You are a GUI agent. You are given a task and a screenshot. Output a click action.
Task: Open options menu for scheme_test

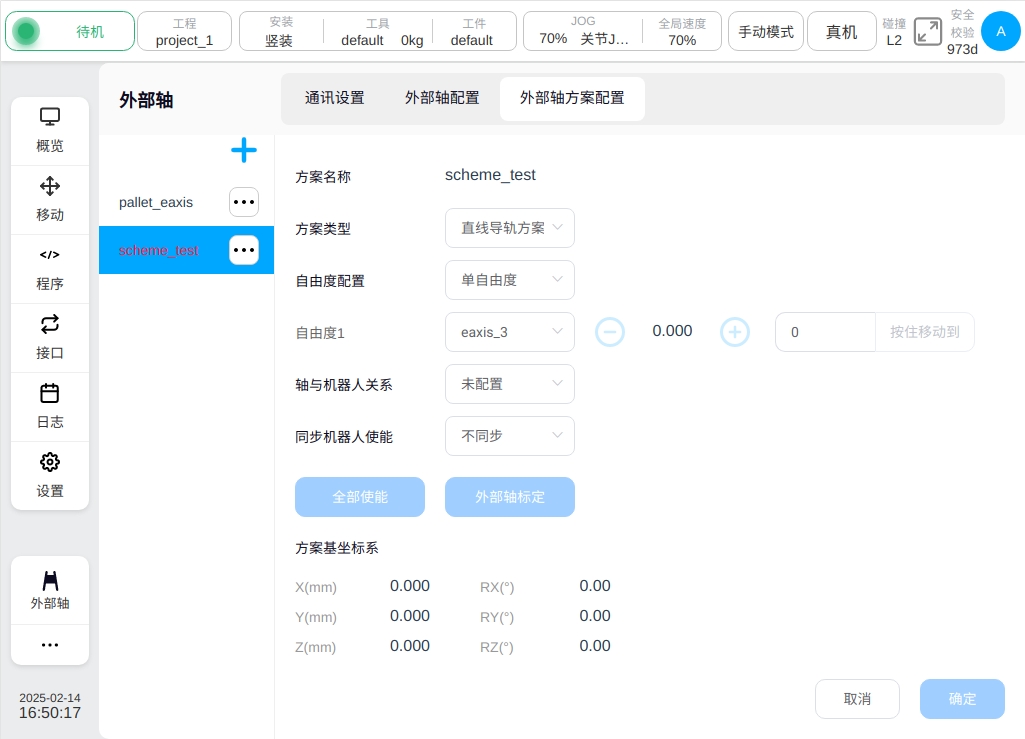(x=244, y=250)
